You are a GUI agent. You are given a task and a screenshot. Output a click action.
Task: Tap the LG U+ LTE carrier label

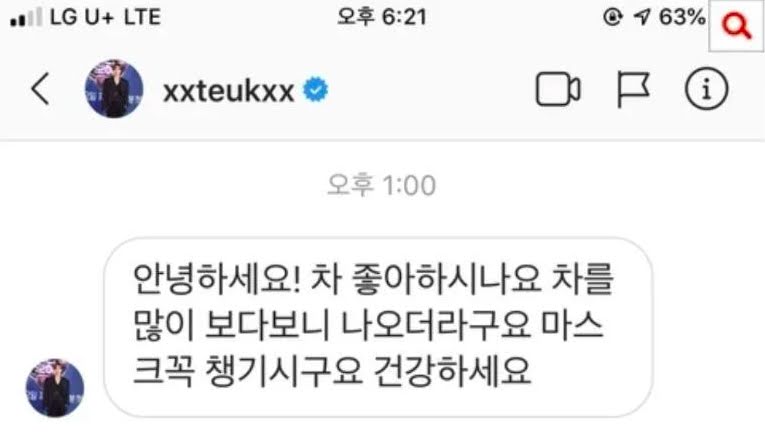coord(105,18)
